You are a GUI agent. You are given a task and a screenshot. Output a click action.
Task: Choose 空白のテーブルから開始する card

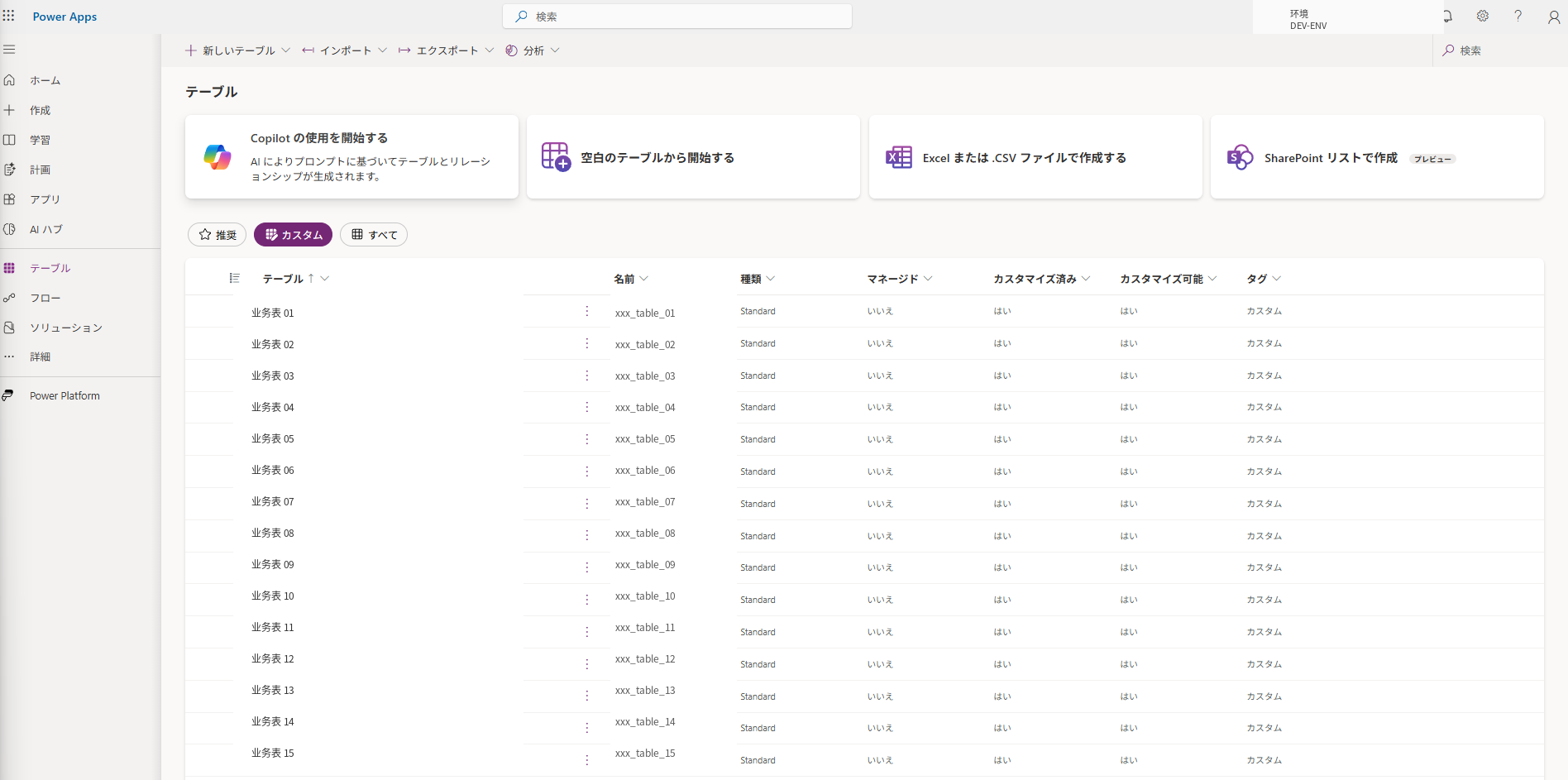coord(694,157)
